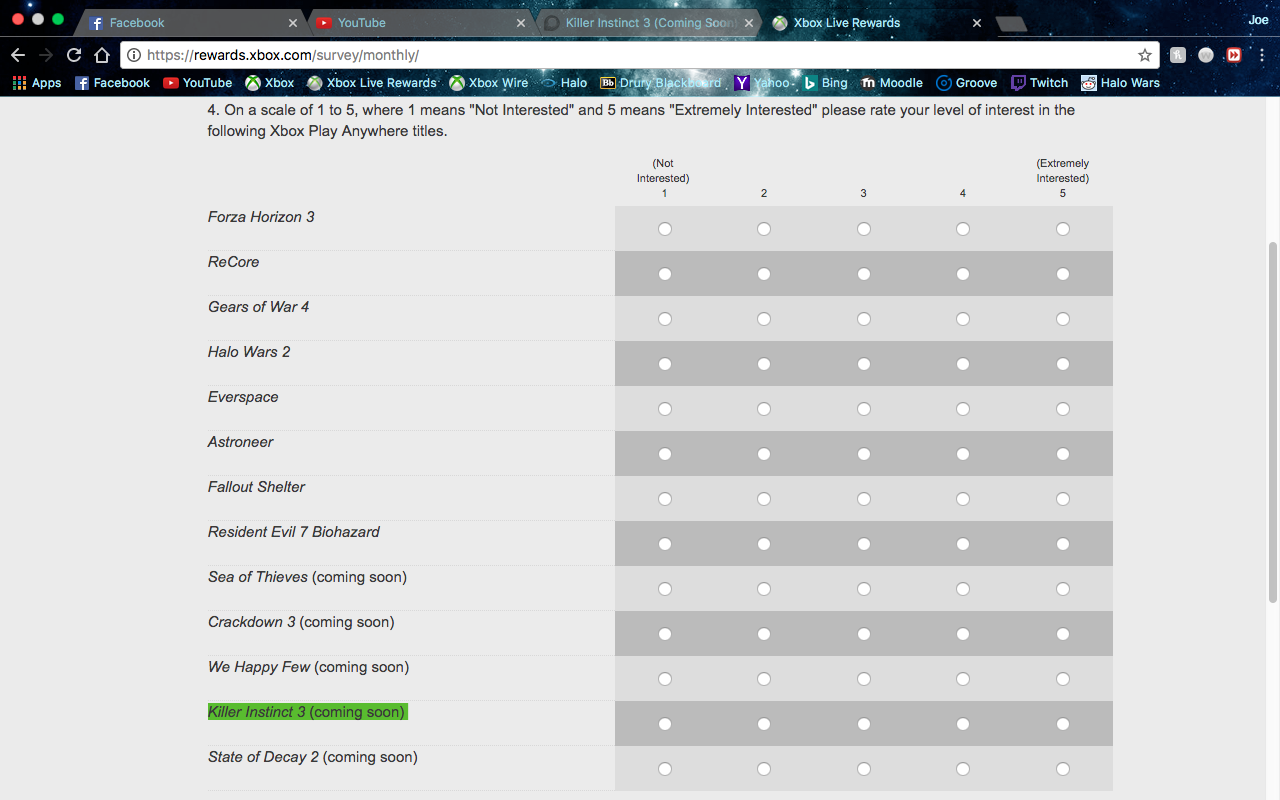Rate Halo Wars 2 as 5

[1063, 364]
